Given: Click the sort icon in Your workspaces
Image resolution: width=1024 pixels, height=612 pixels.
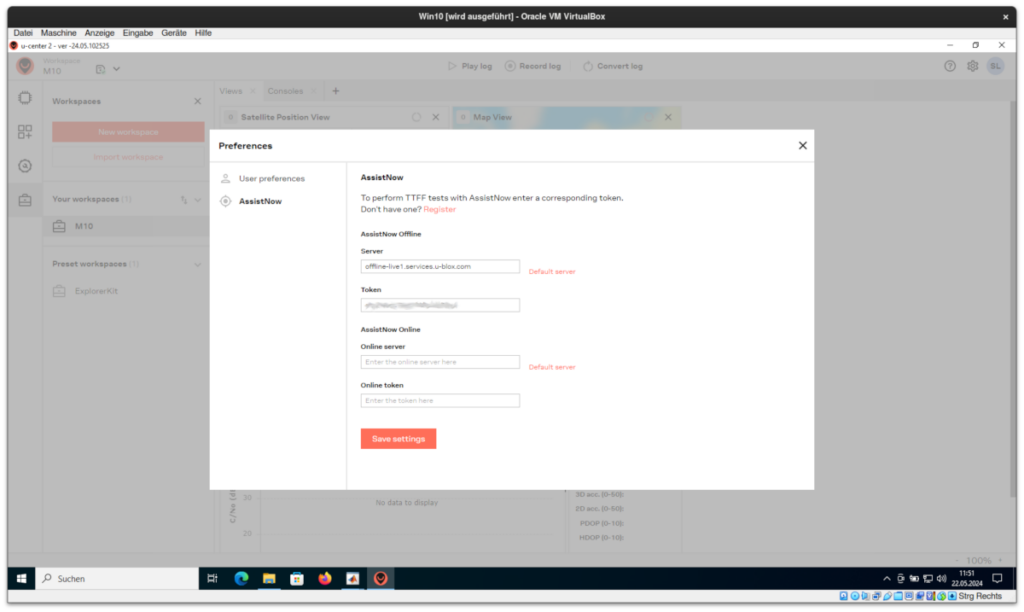Looking at the screenshot, I should (x=184, y=200).
